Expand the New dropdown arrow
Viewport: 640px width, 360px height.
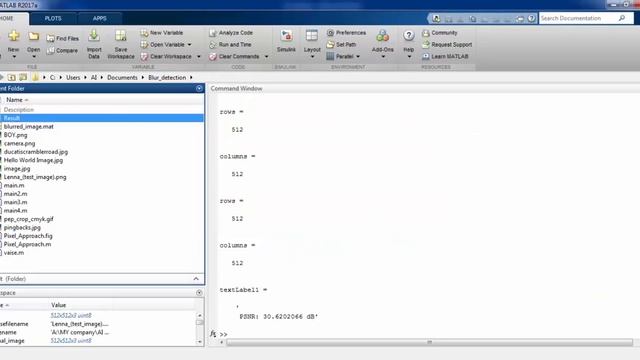[13, 57]
